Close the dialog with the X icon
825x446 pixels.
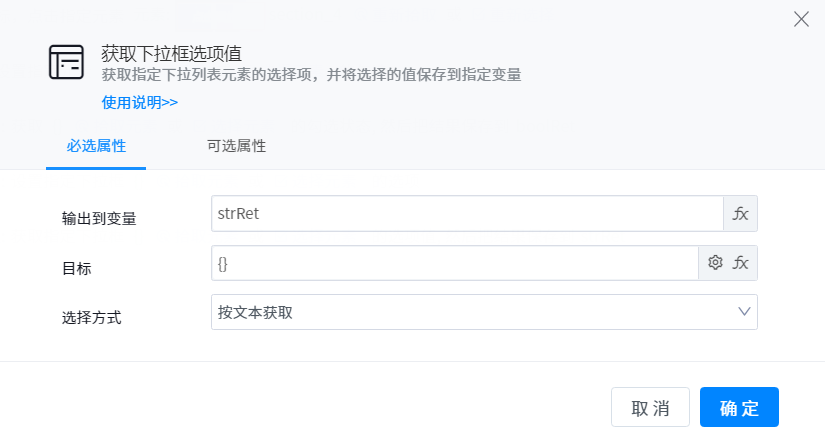click(x=801, y=19)
